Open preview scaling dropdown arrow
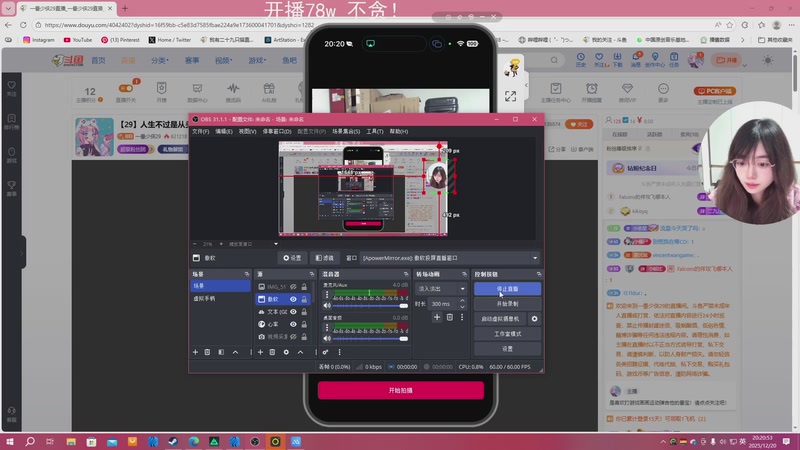The height and width of the screenshot is (450, 800). click(x=276, y=244)
